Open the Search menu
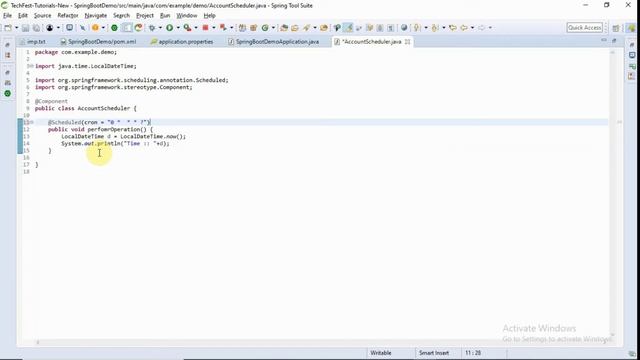This screenshot has width=640, height=360. (121, 16)
